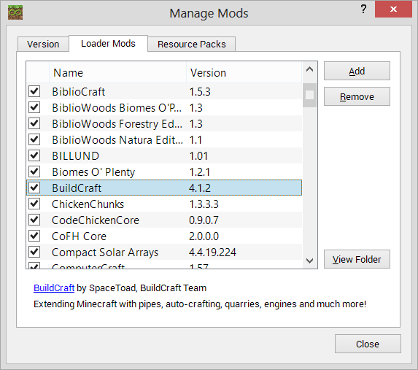Select the BiblioCraft row name
Viewport: 418px width, 370px height.
(79, 92)
